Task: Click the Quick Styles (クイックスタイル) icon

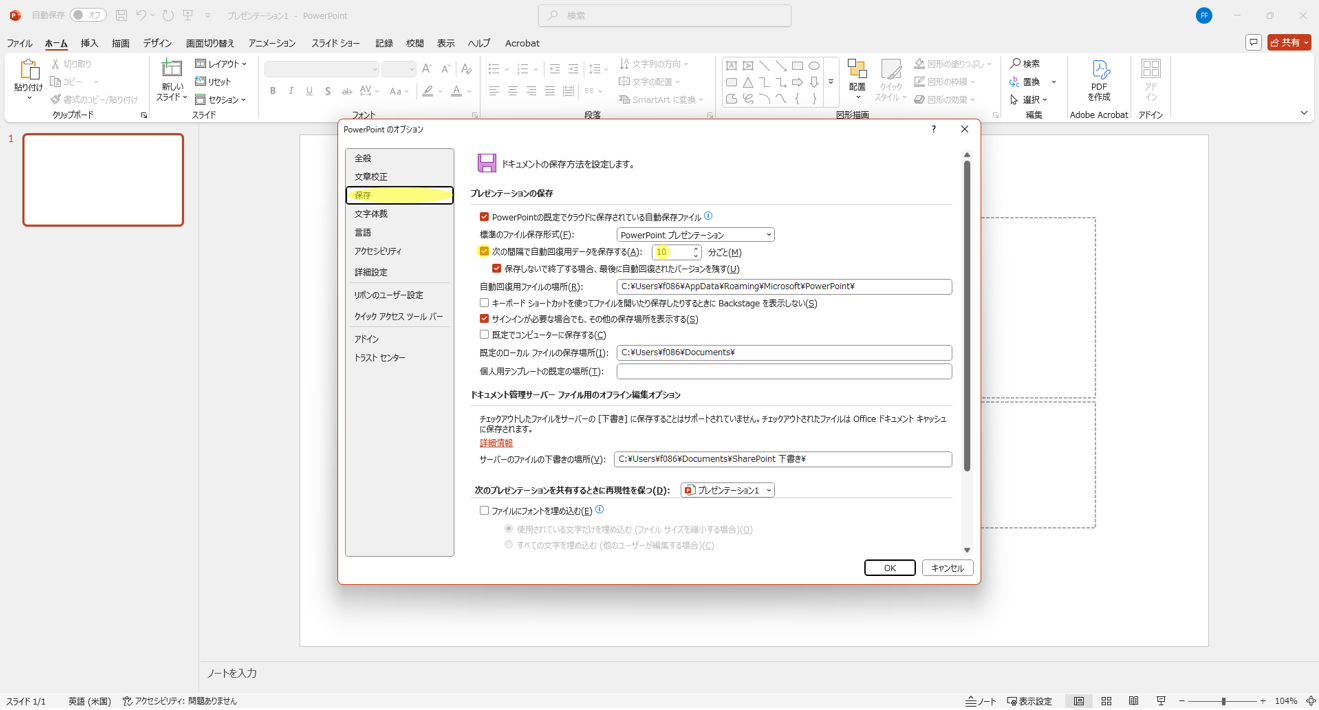Action: click(890, 69)
